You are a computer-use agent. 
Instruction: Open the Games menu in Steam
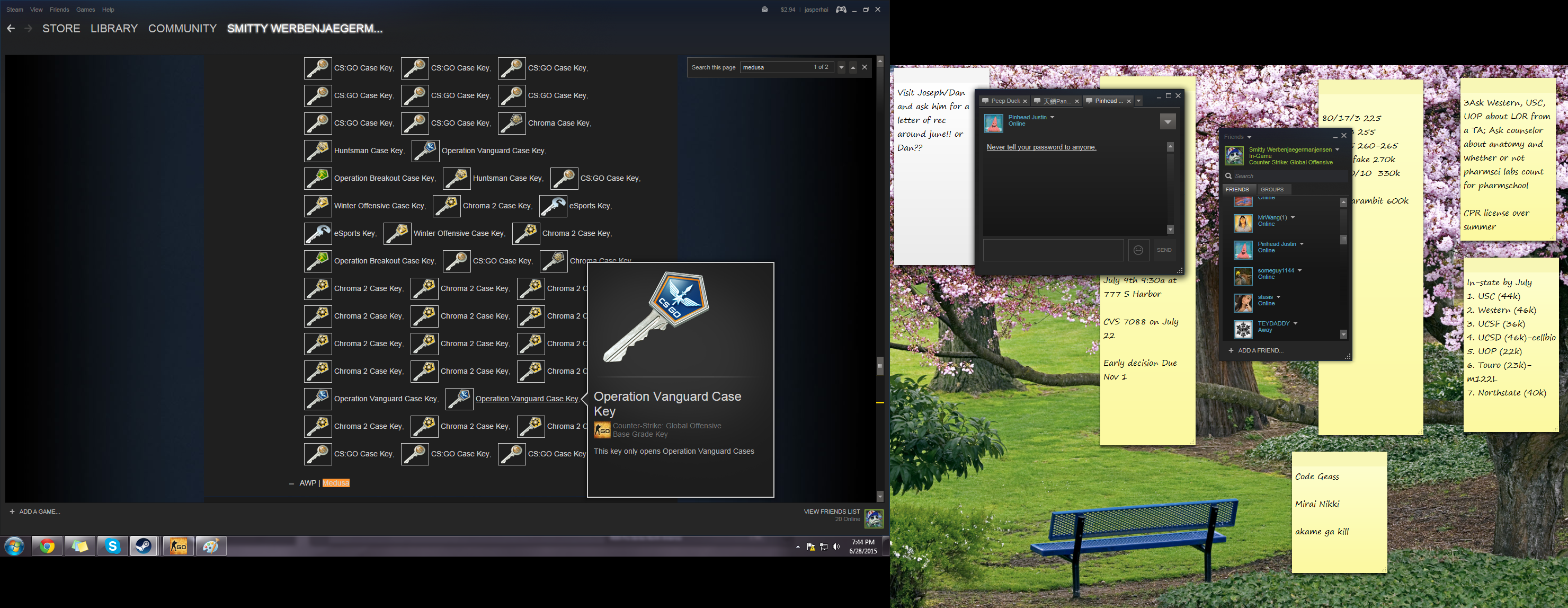(x=85, y=10)
